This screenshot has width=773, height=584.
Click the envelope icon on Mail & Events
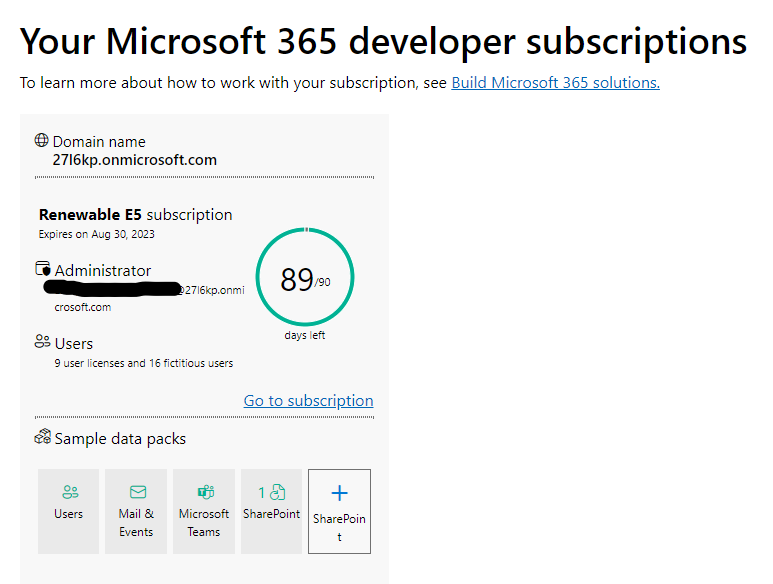pos(138,492)
